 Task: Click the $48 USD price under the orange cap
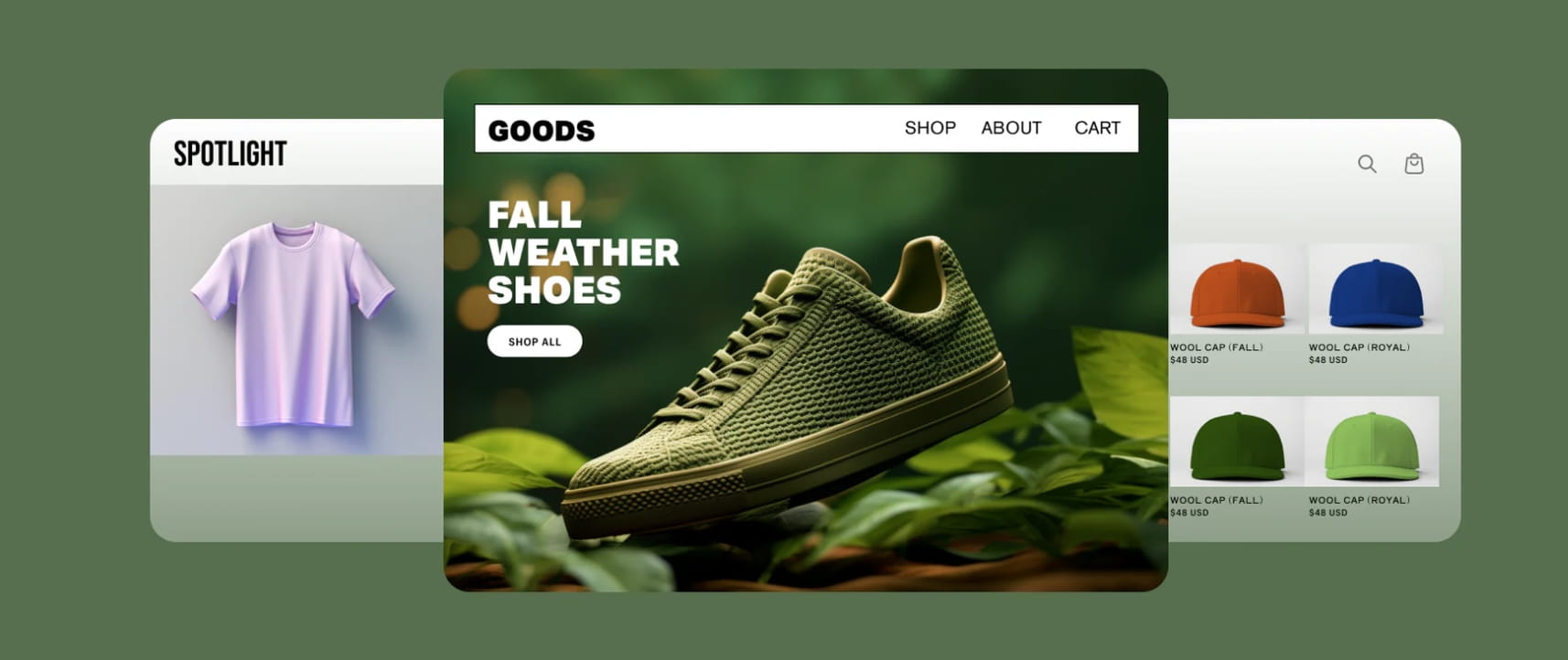[1189, 360]
